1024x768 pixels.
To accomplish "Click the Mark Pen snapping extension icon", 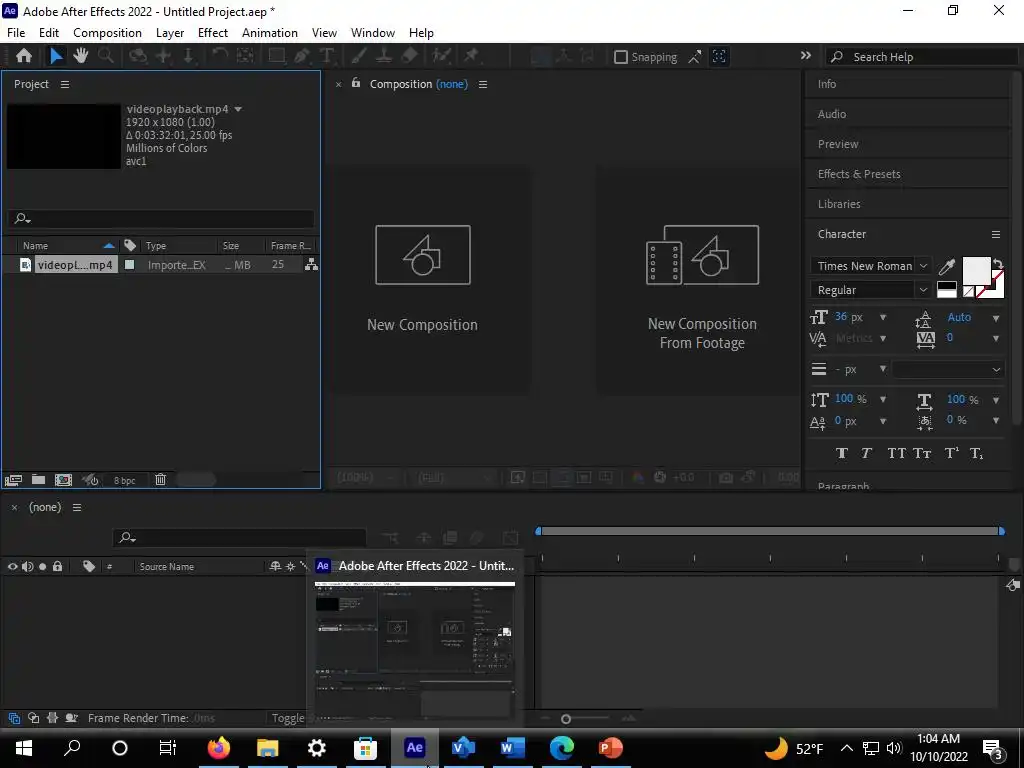I will 695,57.
